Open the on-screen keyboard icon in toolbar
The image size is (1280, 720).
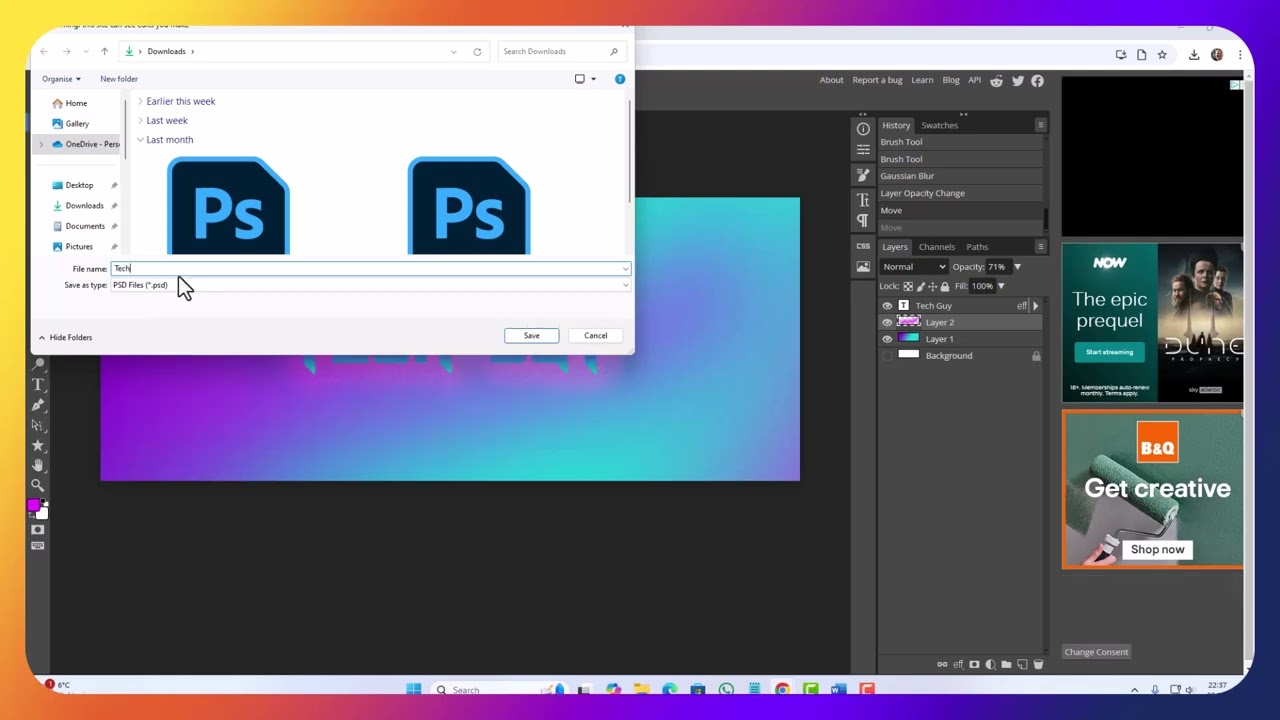pyautogui.click(x=38, y=546)
